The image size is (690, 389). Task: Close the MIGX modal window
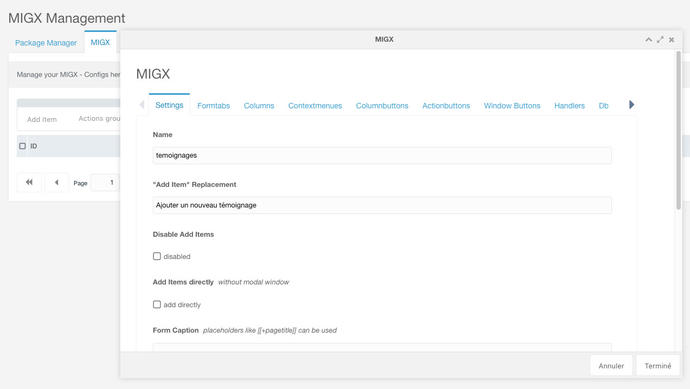click(672, 40)
